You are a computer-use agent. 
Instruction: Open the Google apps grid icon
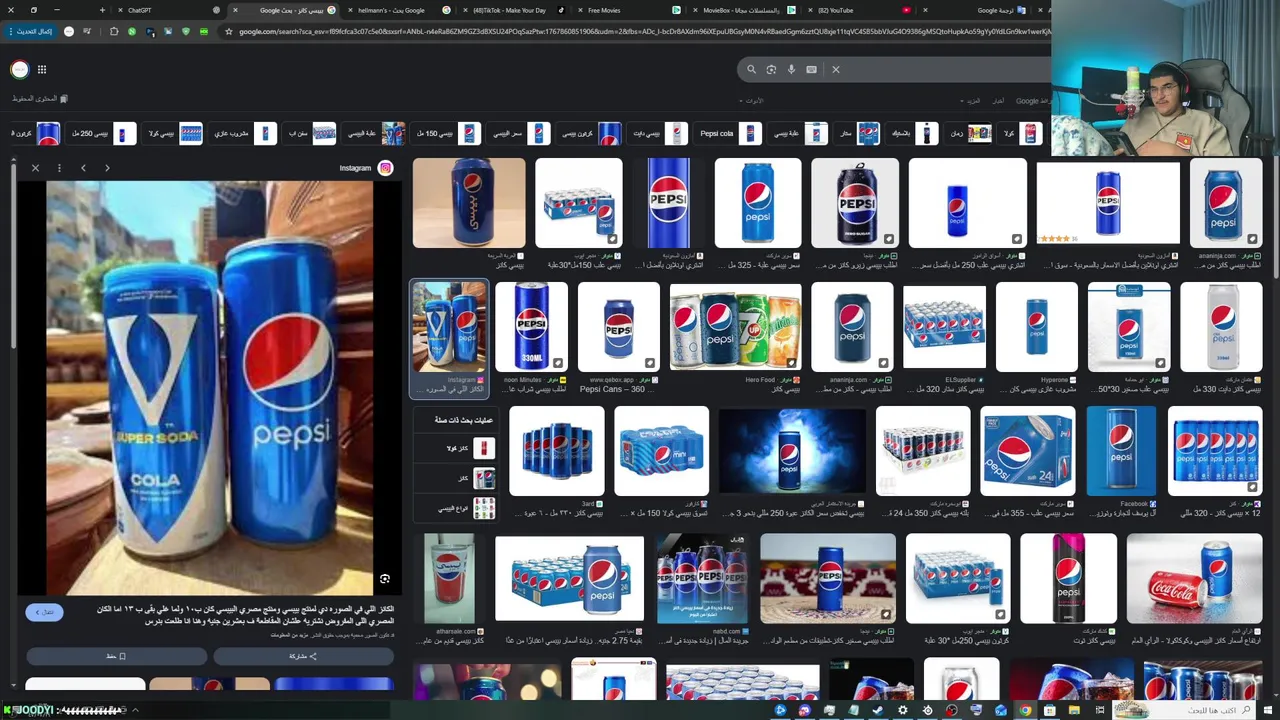[42, 69]
